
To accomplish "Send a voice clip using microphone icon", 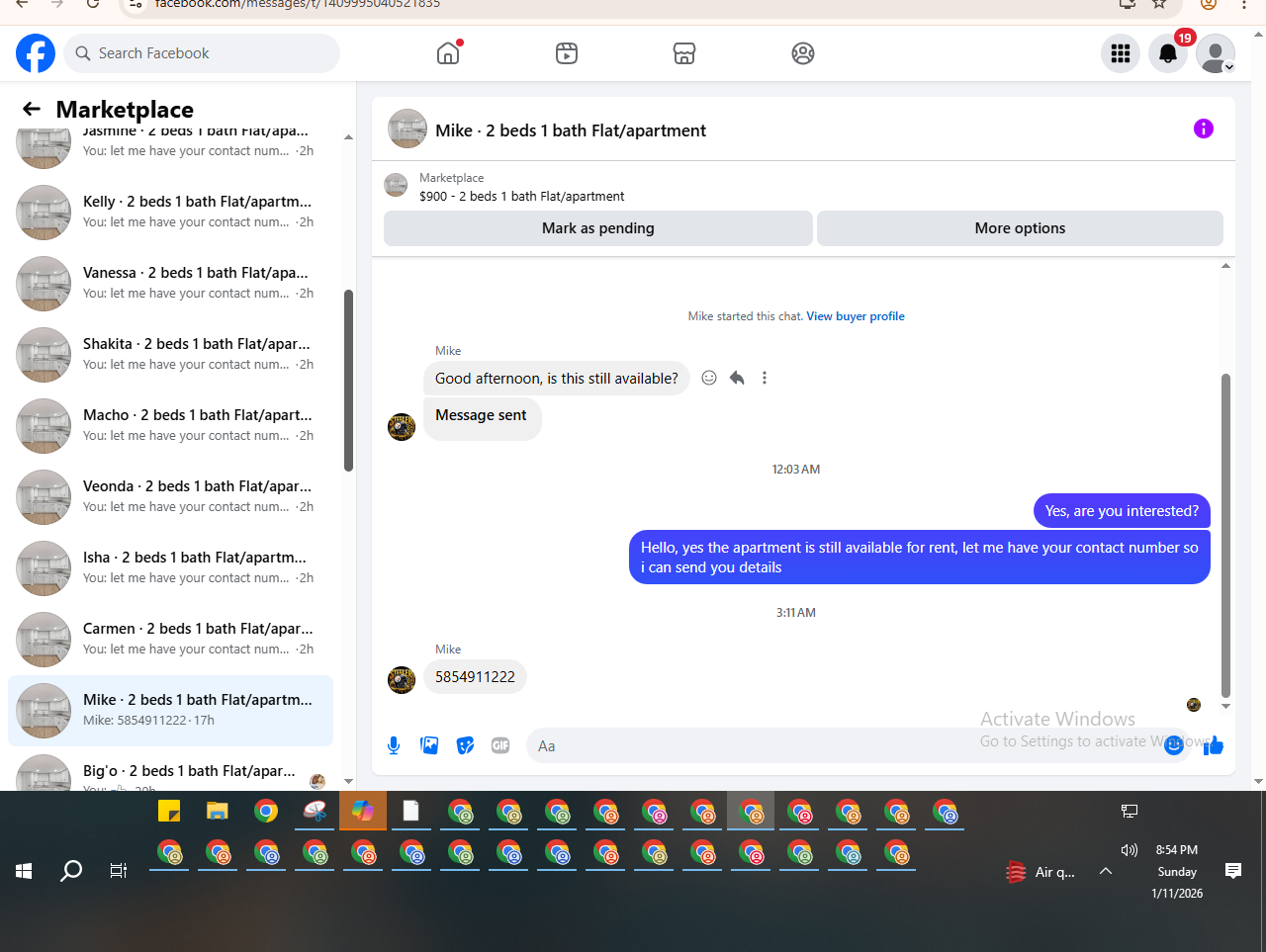I will pyautogui.click(x=394, y=745).
